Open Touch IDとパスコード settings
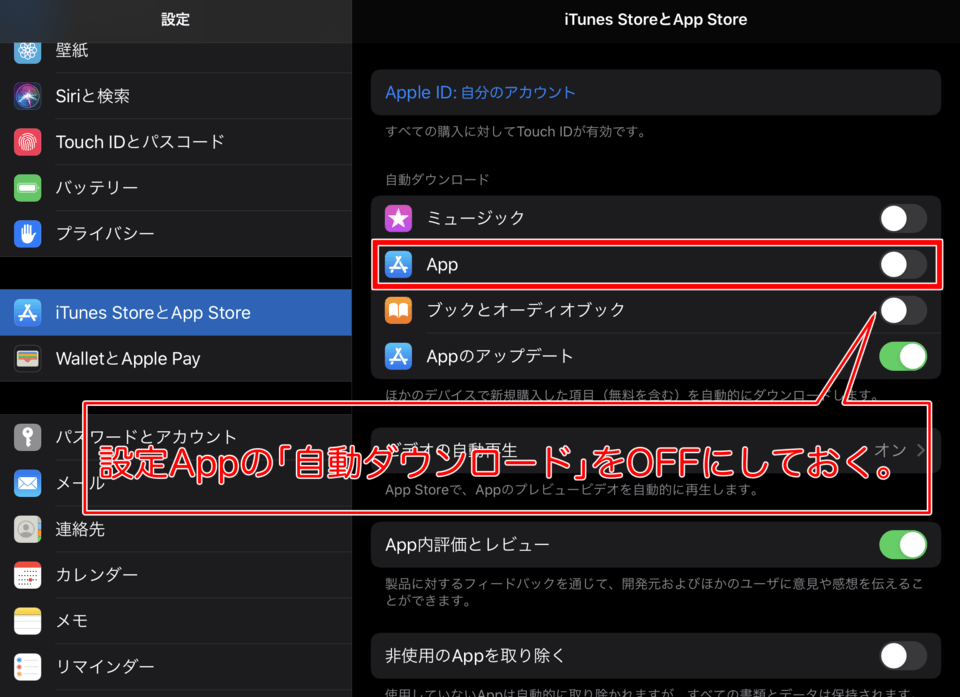The image size is (960, 697). 176,142
